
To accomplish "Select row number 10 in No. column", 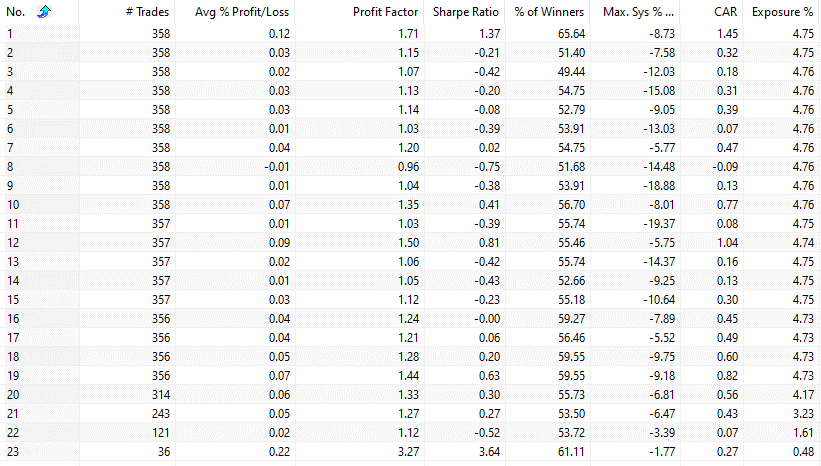I will click(13, 205).
